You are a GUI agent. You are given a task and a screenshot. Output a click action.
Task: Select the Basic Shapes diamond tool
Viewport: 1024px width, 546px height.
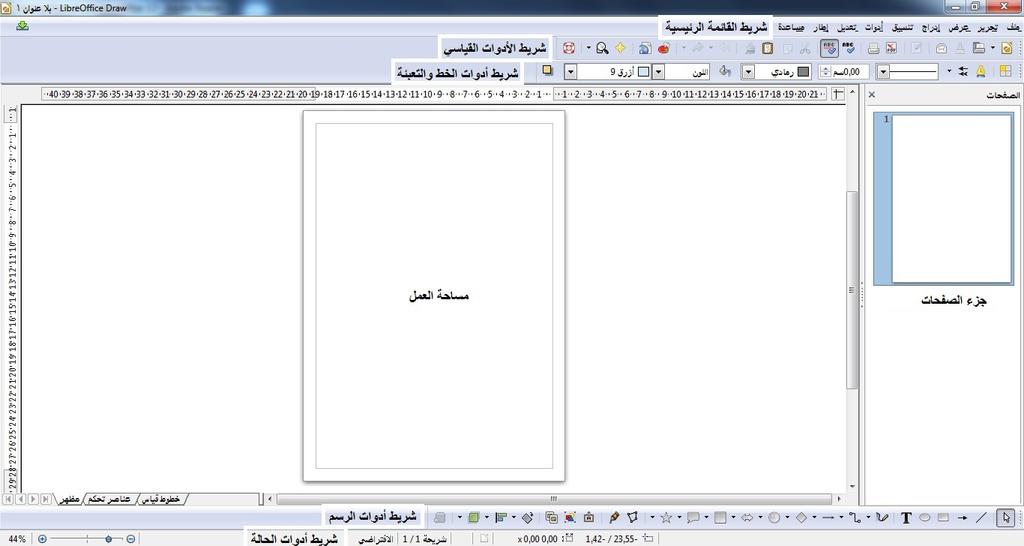801,517
